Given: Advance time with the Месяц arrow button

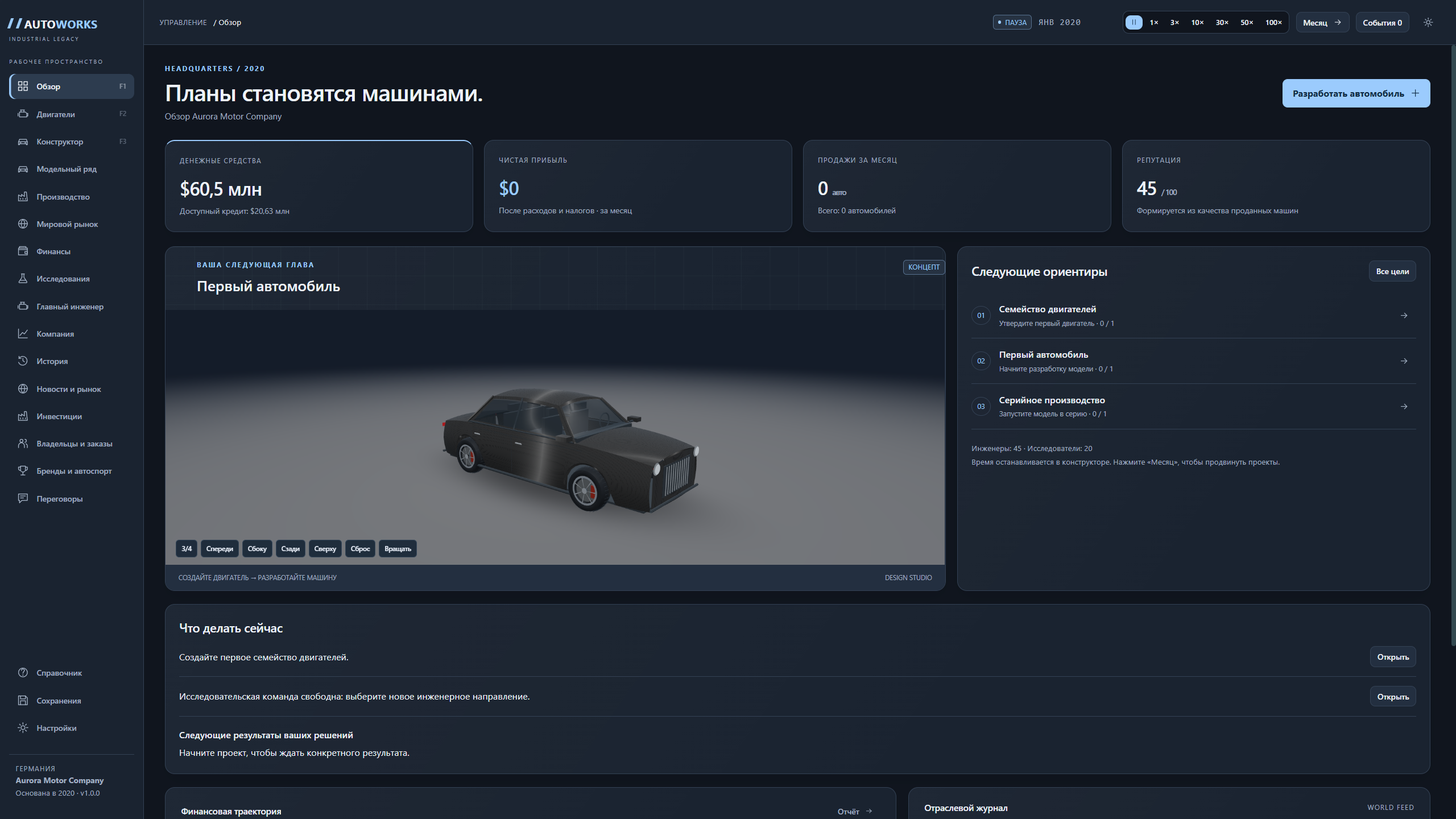Looking at the screenshot, I should 1322,23.
